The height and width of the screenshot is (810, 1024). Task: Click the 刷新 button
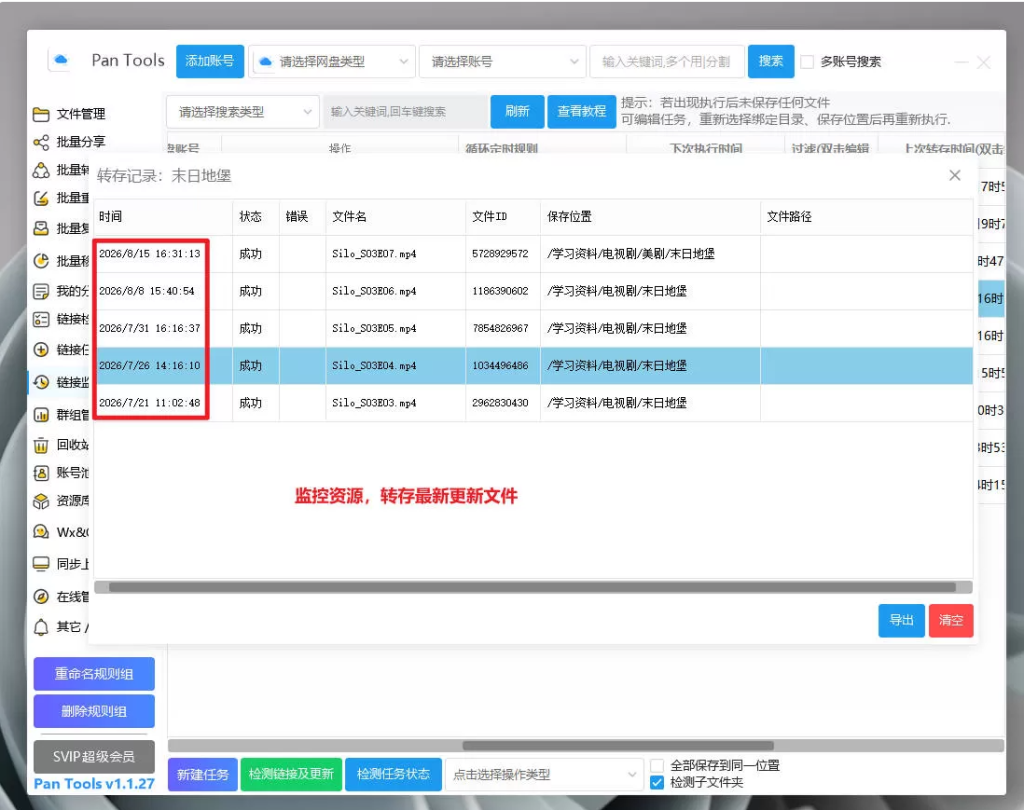tap(517, 112)
